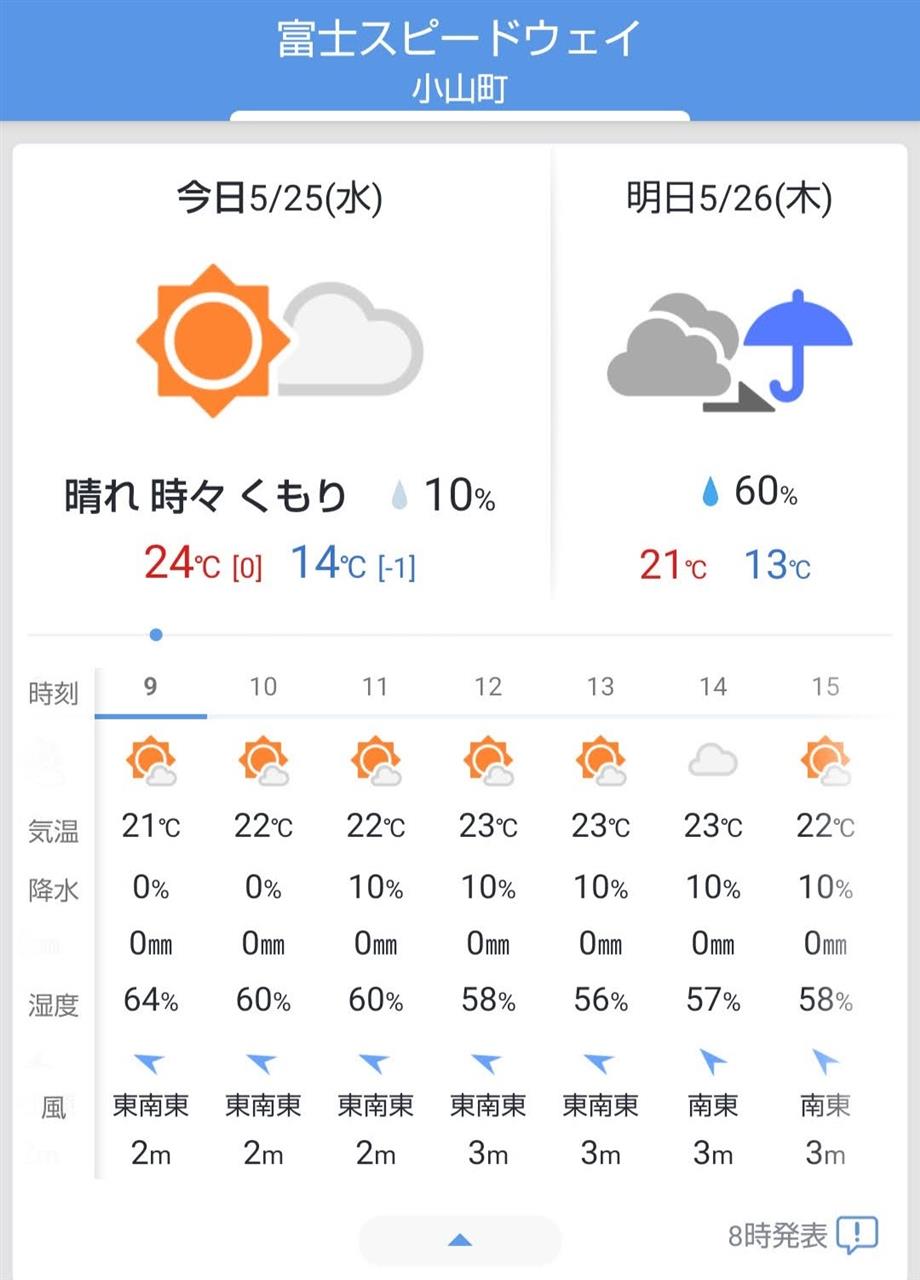Screen dimensions: 920x1280
Task: Click the wind direction arrow at 9 o'clock
Action: [x=151, y=1062]
